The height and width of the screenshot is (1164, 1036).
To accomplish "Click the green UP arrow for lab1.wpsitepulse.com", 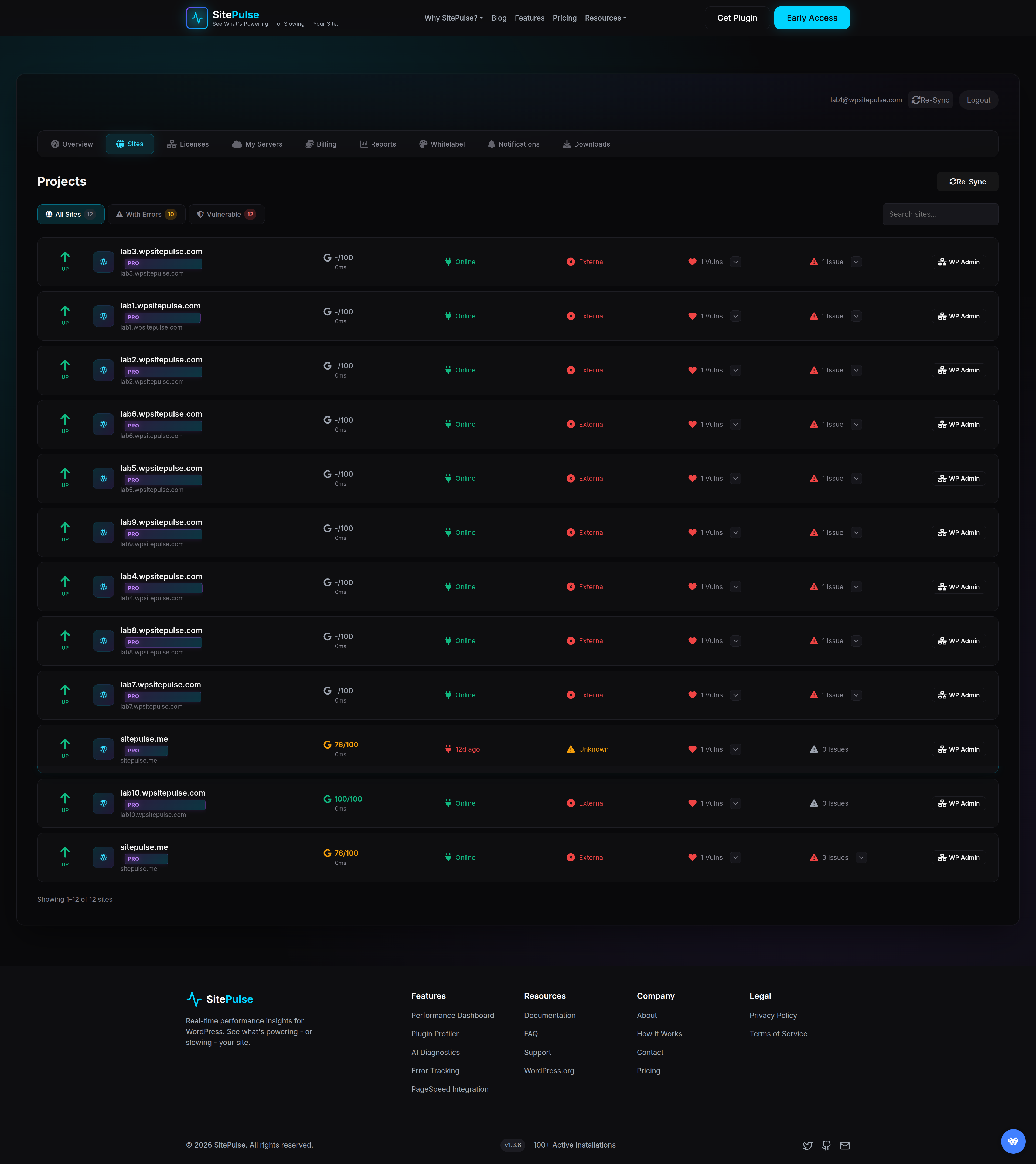I will (65, 311).
